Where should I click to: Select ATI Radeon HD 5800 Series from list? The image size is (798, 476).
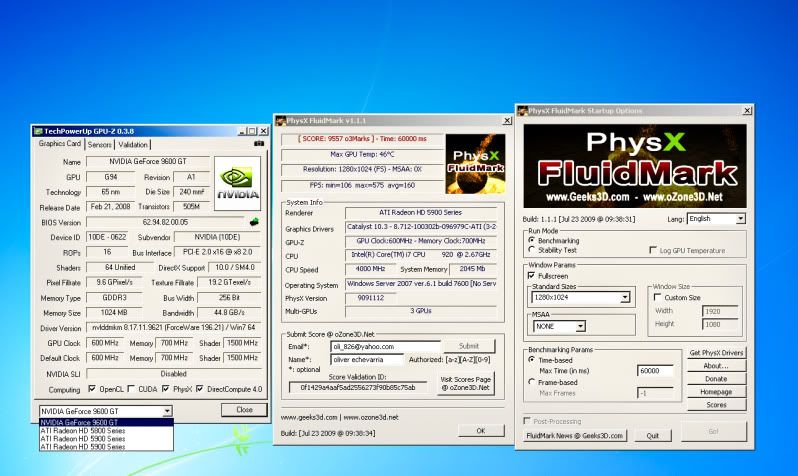(84, 430)
